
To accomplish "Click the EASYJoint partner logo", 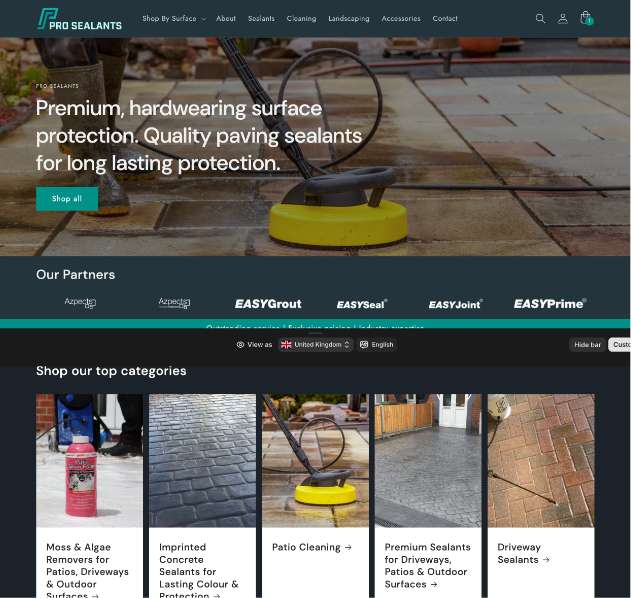I will click(456, 304).
